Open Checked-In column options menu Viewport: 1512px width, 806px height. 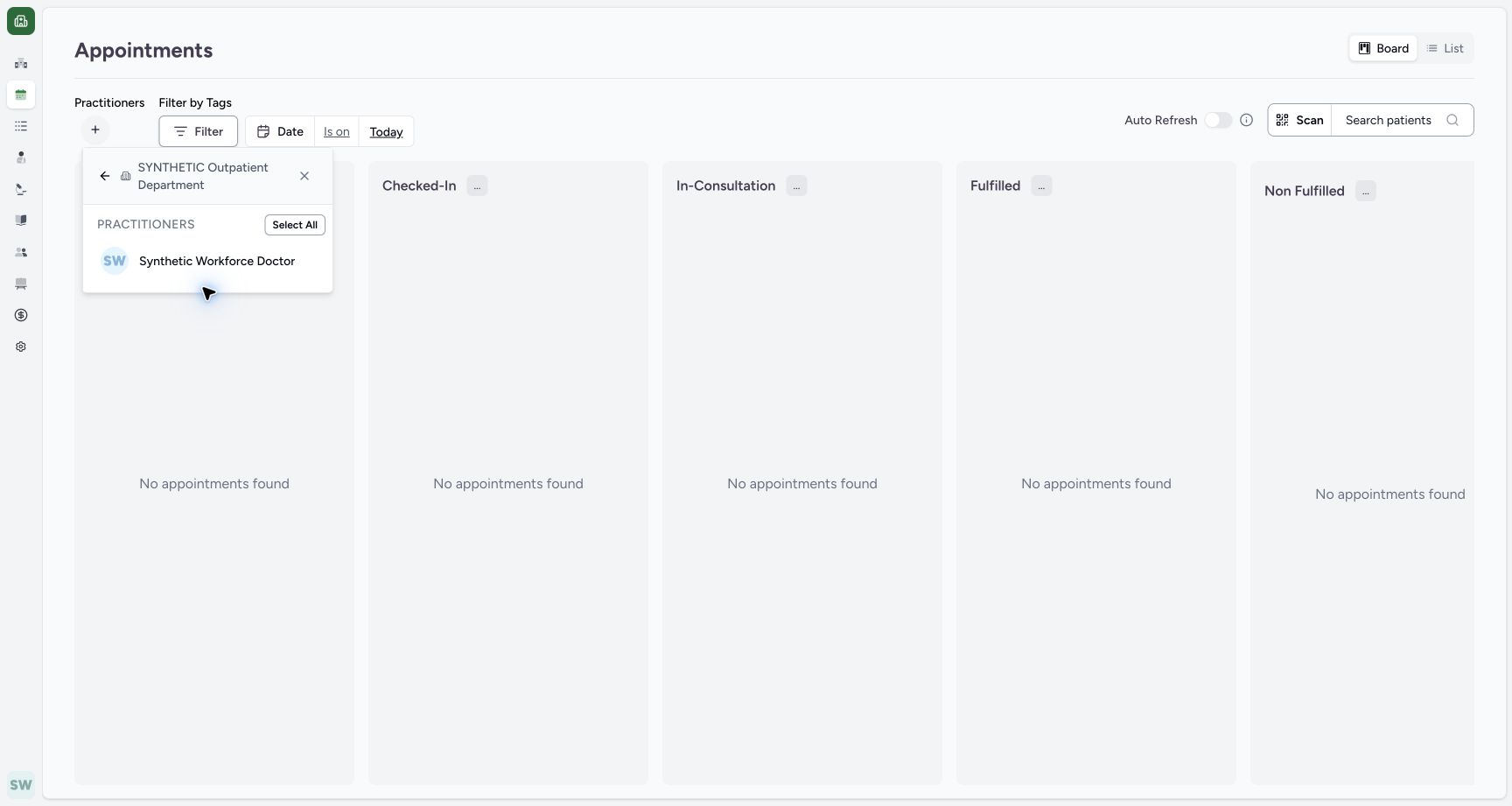[x=477, y=186]
